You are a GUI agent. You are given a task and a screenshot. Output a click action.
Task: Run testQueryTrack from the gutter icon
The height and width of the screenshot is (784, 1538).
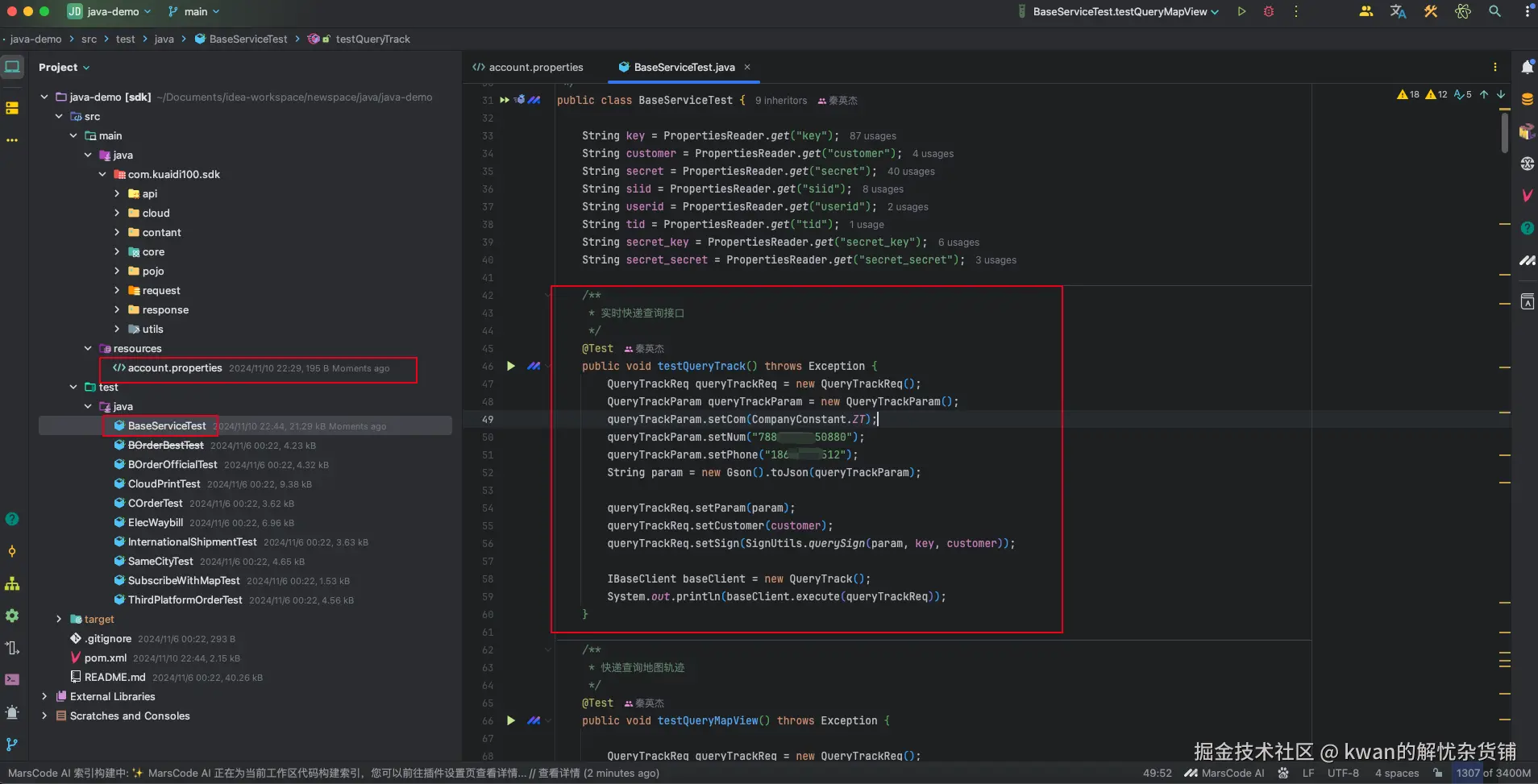[511, 366]
